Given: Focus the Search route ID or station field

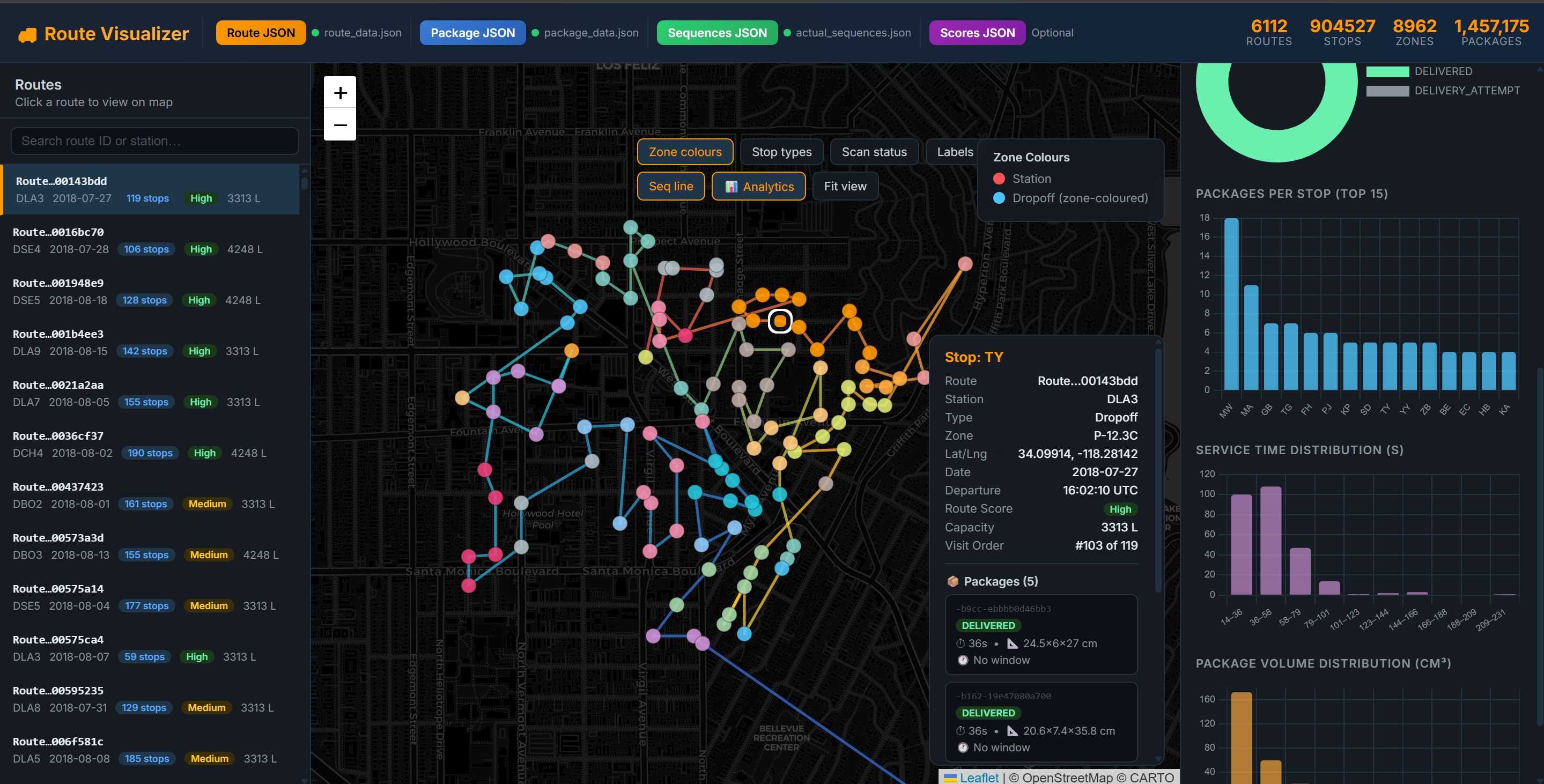Looking at the screenshot, I should (154, 141).
